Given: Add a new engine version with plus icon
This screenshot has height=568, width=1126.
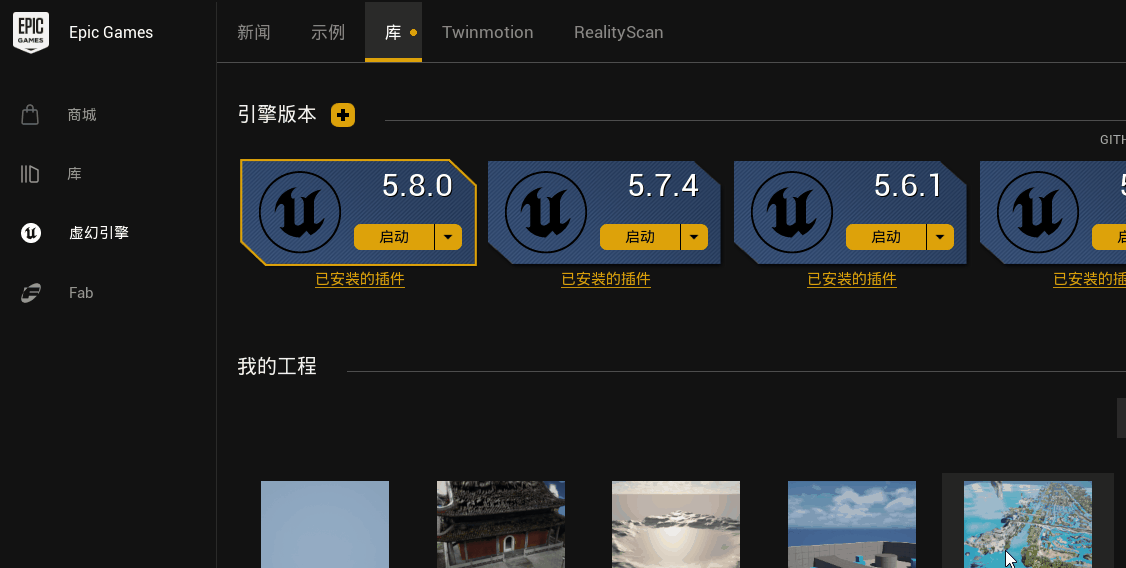Looking at the screenshot, I should pos(343,115).
